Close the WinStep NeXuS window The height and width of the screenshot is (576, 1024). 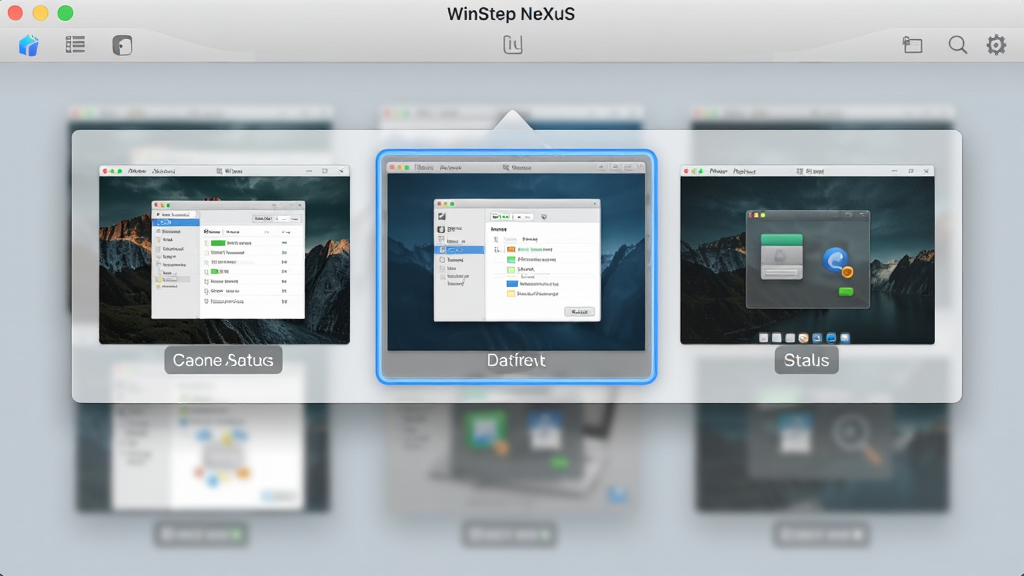pos(15,13)
